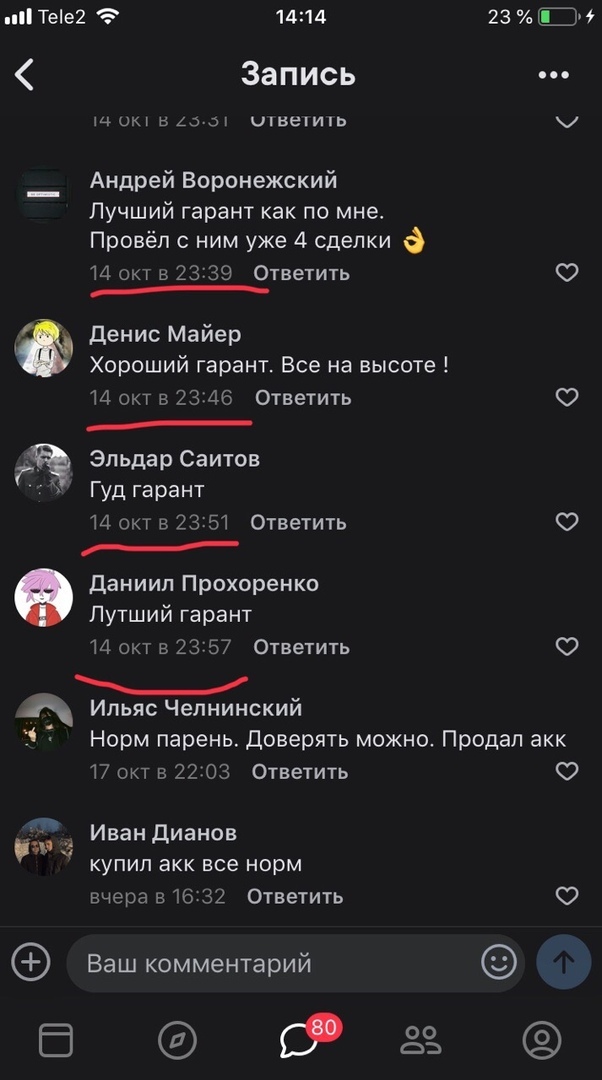This screenshot has width=602, height=1080.
Task: Like Иван Дианов's comment with heart
Action: pyautogui.click(x=567, y=896)
